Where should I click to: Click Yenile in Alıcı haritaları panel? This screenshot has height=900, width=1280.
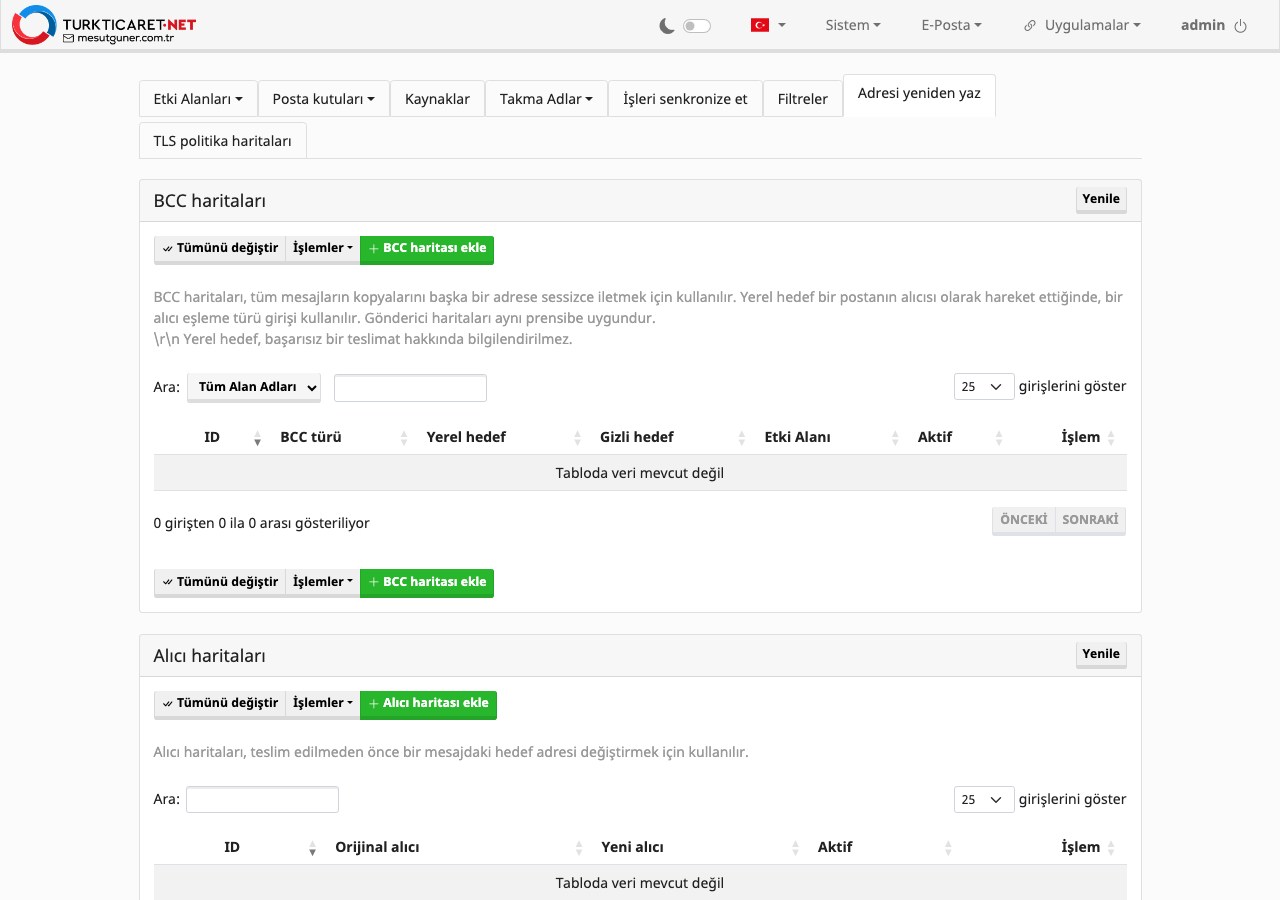pyautogui.click(x=1101, y=654)
